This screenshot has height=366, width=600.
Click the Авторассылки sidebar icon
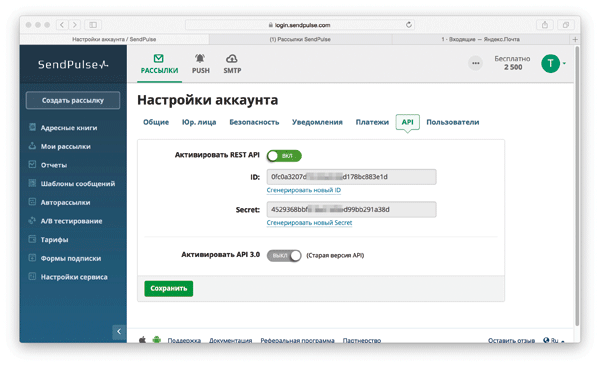pos(33,202)
